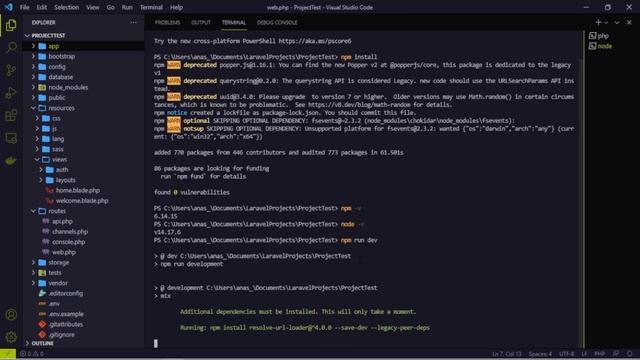Switch to the Output panel tab
Screen dimensions: 640x360
[x=201, y=22]
